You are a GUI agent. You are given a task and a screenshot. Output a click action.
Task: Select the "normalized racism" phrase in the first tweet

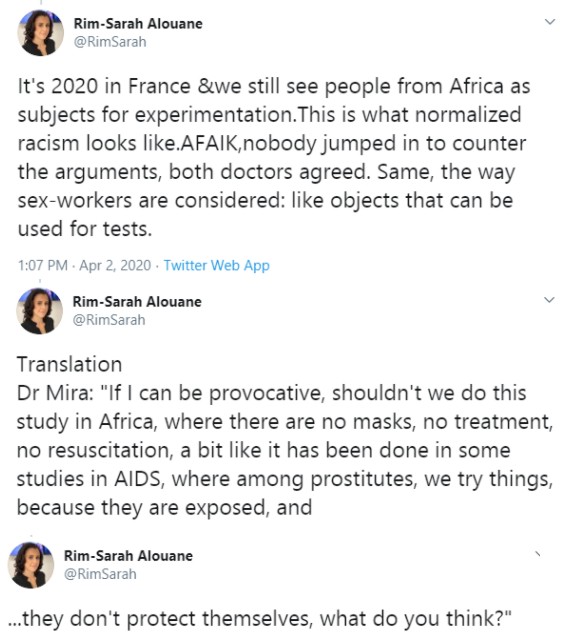pos(269,129)
